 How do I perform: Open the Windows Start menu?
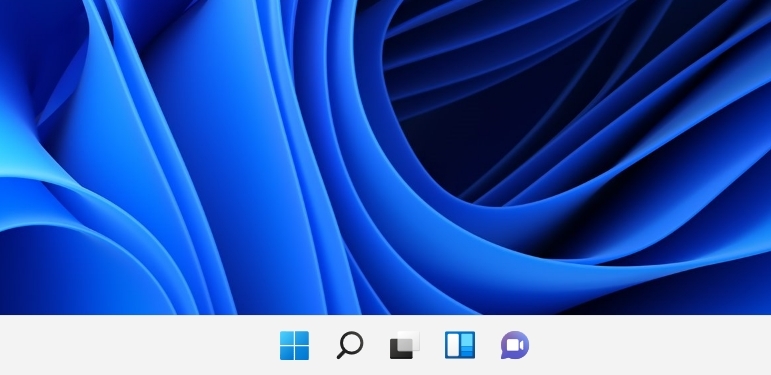click(295, 345)
